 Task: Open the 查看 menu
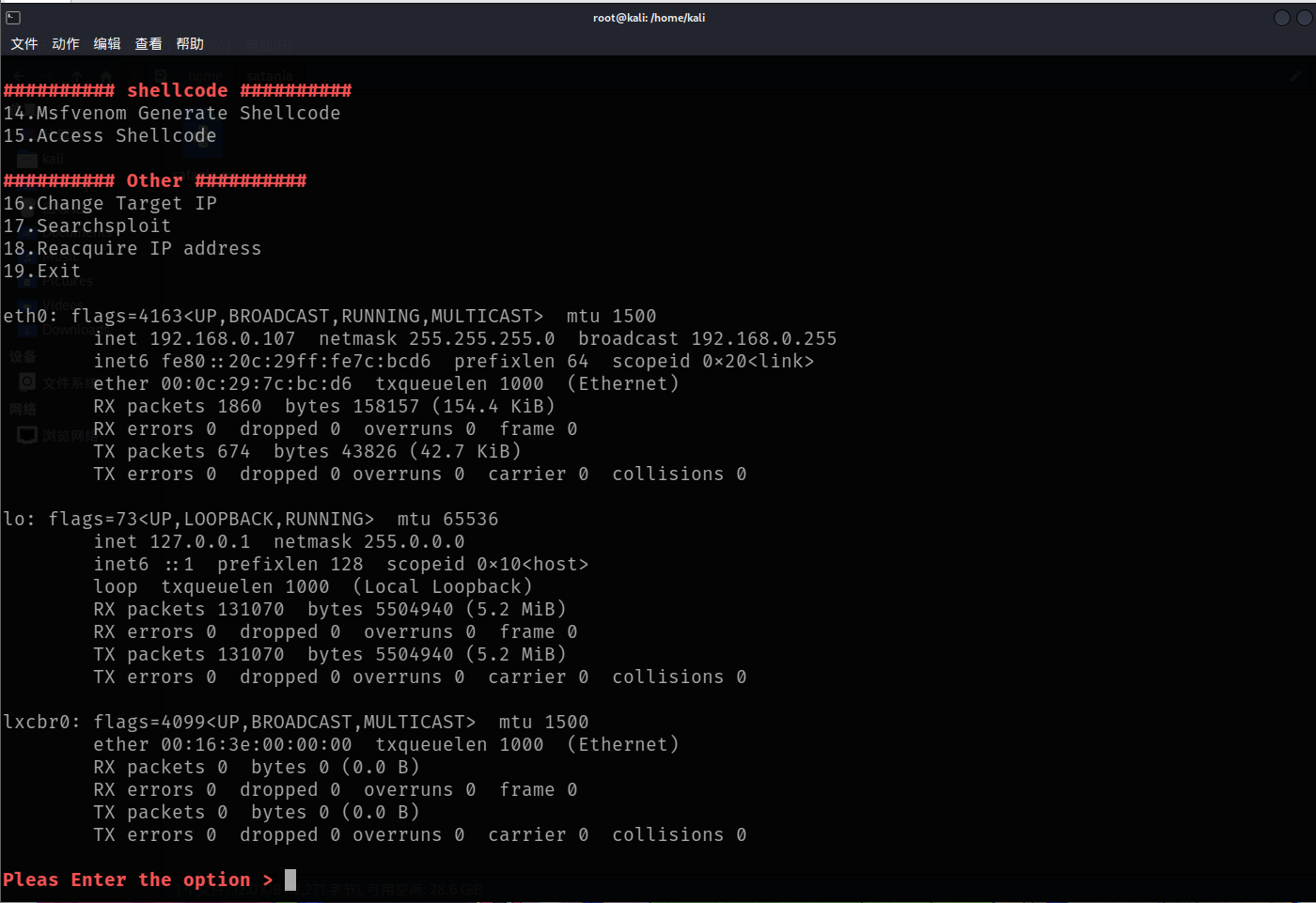tap(149, 44)
